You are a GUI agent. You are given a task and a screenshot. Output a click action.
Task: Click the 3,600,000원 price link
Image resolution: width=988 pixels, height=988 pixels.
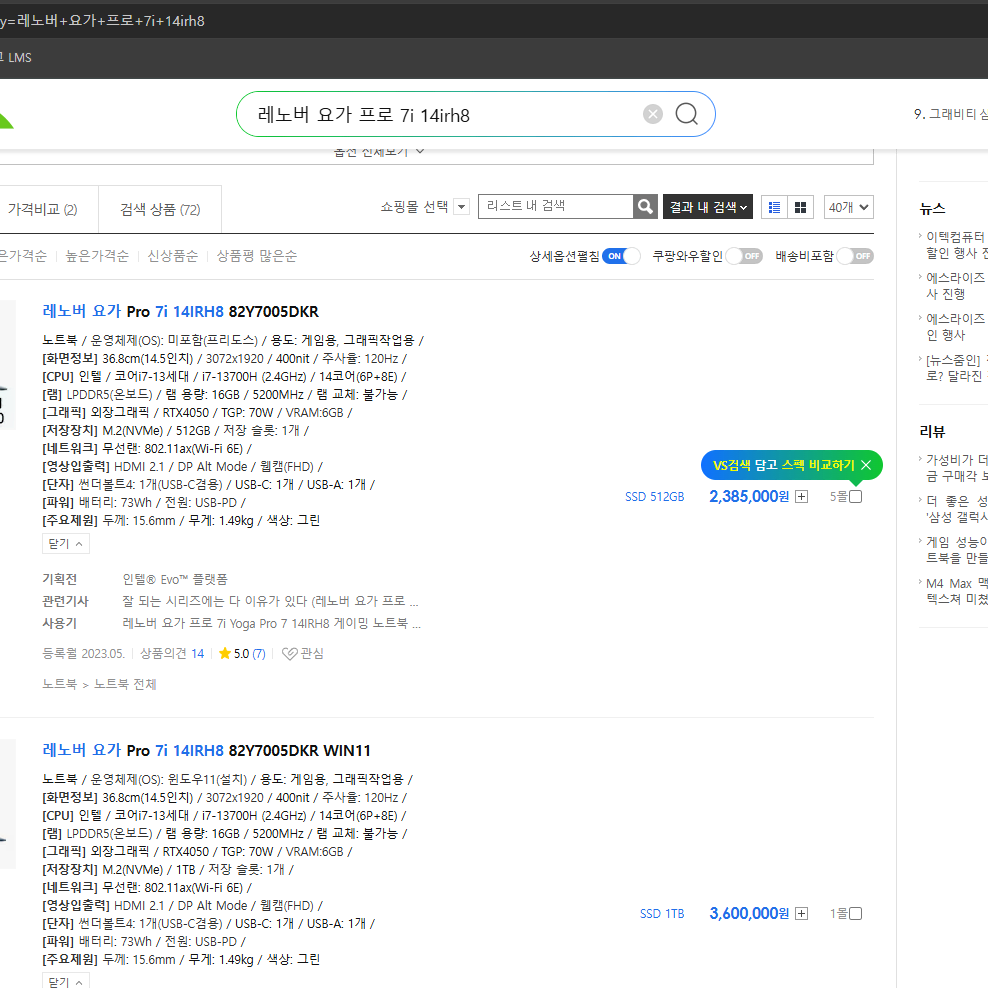coord(749,914)
